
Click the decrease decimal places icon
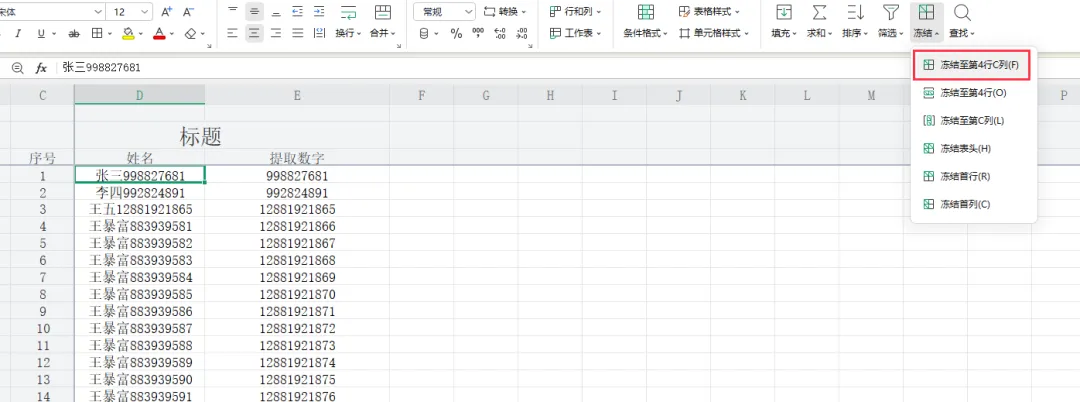click(521, 33)
